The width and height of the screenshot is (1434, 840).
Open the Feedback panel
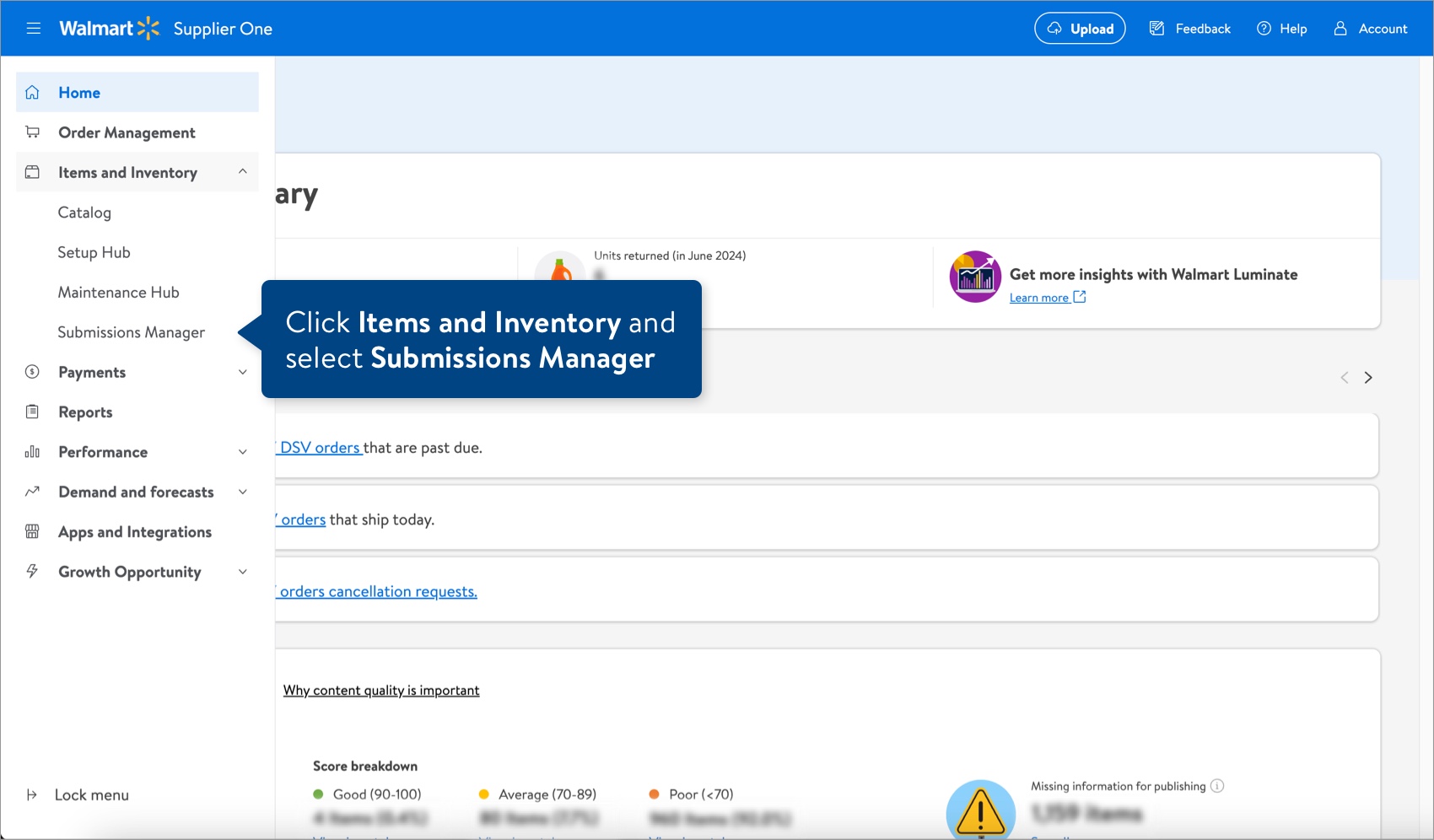[1189, 28]
